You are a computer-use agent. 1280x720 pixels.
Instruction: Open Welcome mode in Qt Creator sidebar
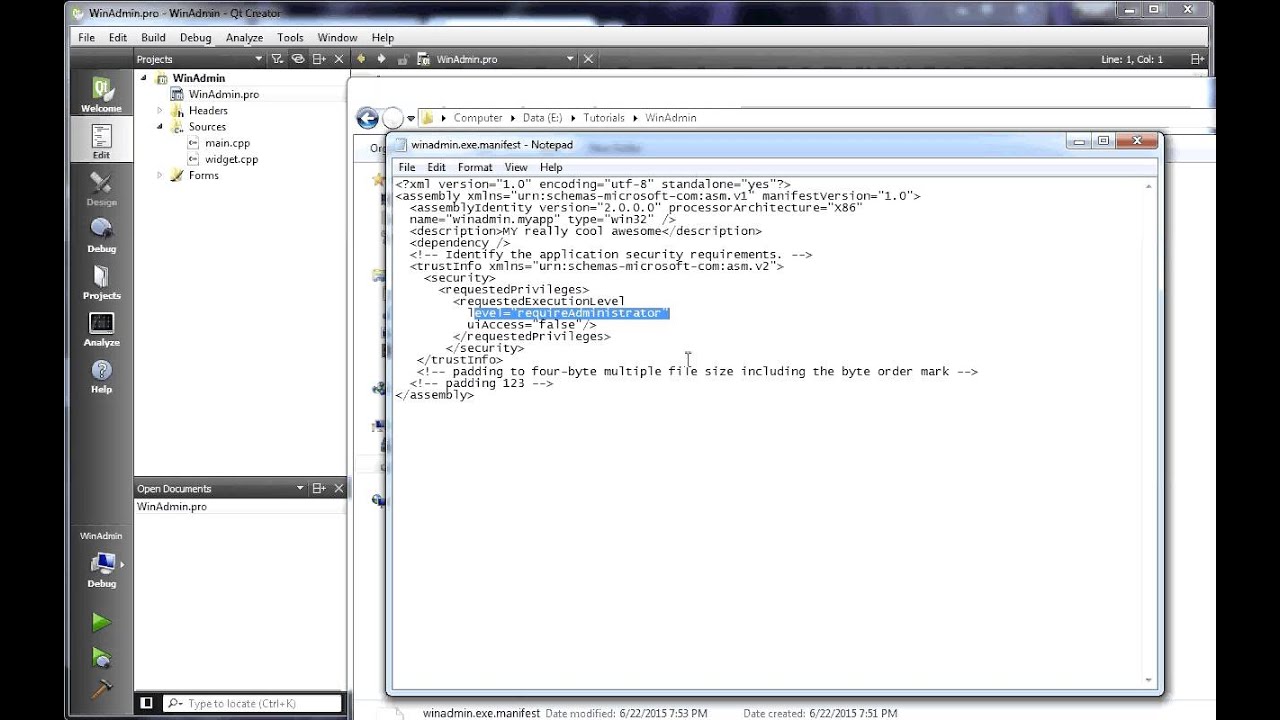coord(100,91)
